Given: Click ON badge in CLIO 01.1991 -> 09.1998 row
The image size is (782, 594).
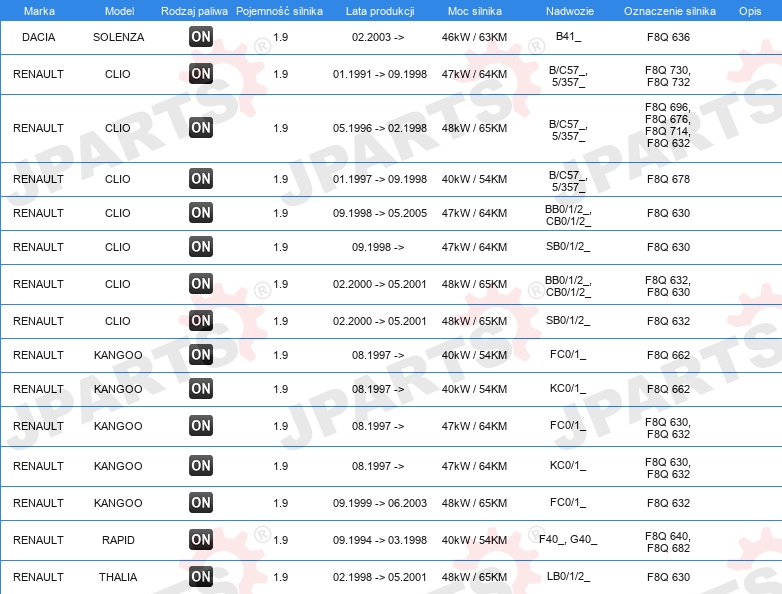Looking at the screenshot, I should pos(201,73).
